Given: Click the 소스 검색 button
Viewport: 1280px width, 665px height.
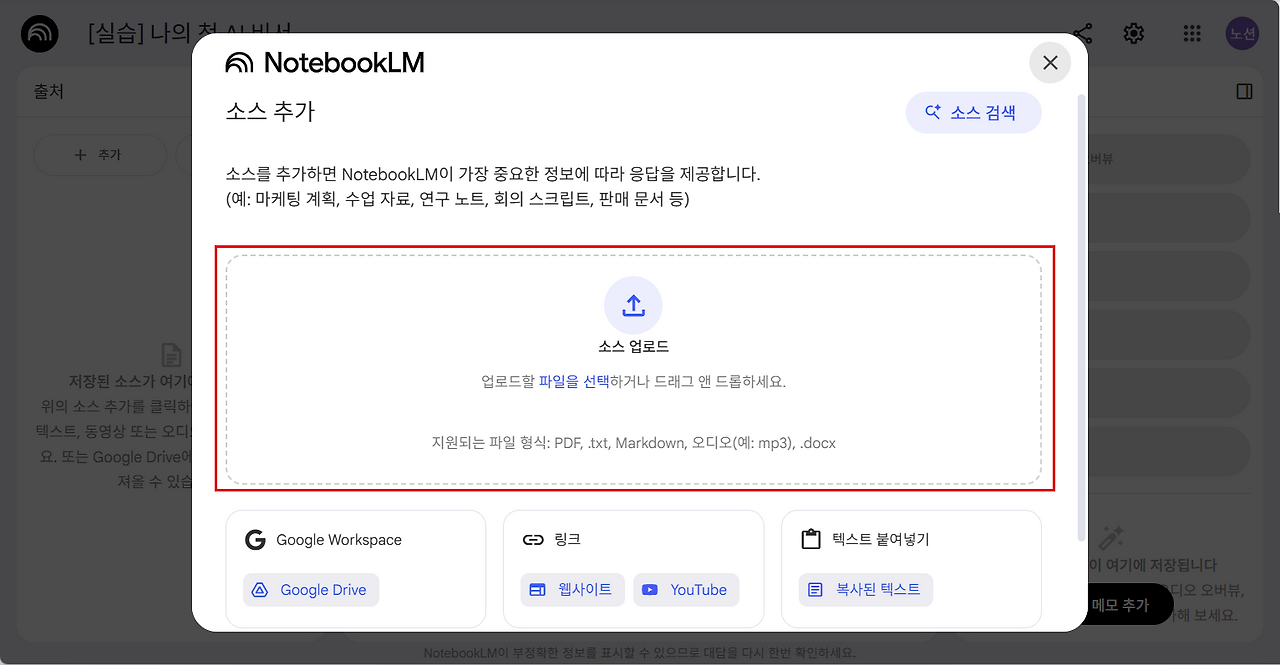Looking at the screenshot, I should [973, 113].
